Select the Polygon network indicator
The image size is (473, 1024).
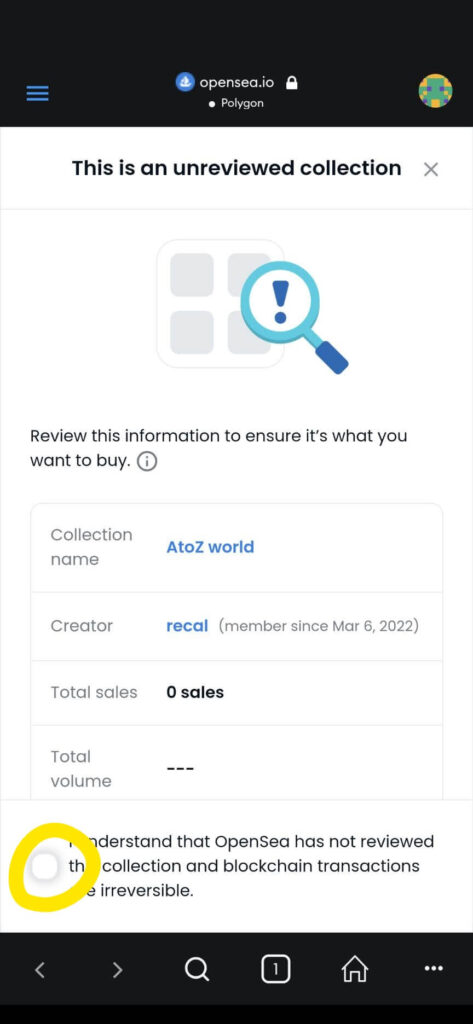pos(236,104)
